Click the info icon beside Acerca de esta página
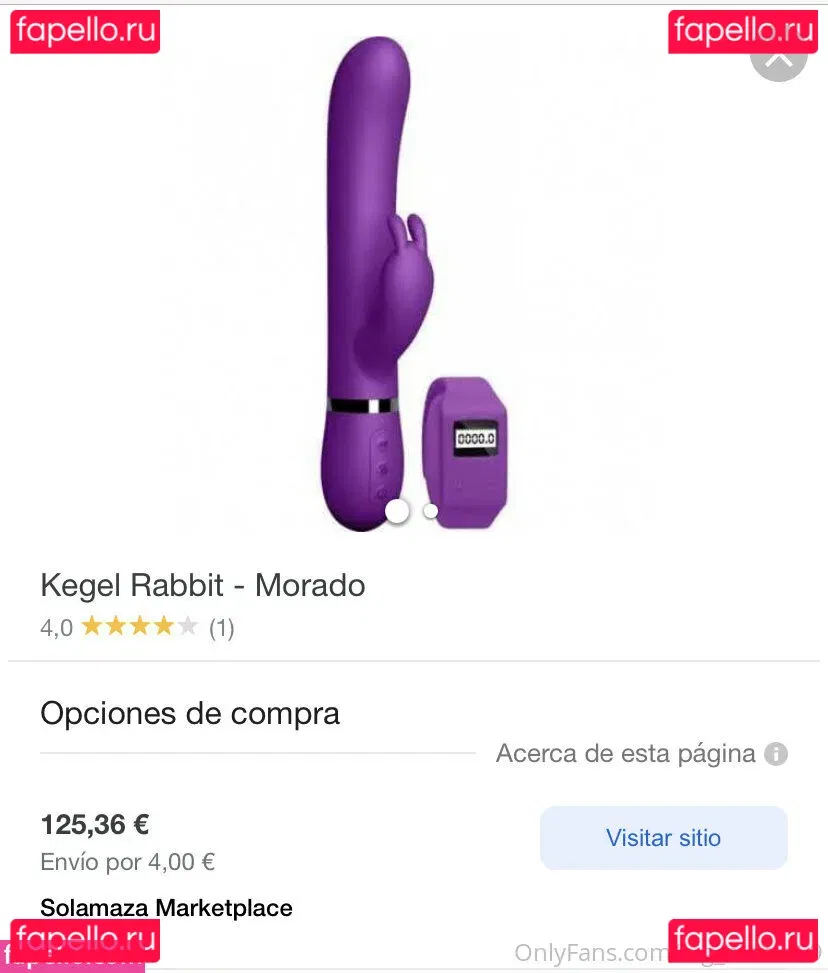Screen dimensions: 828x973 [776, 754]
